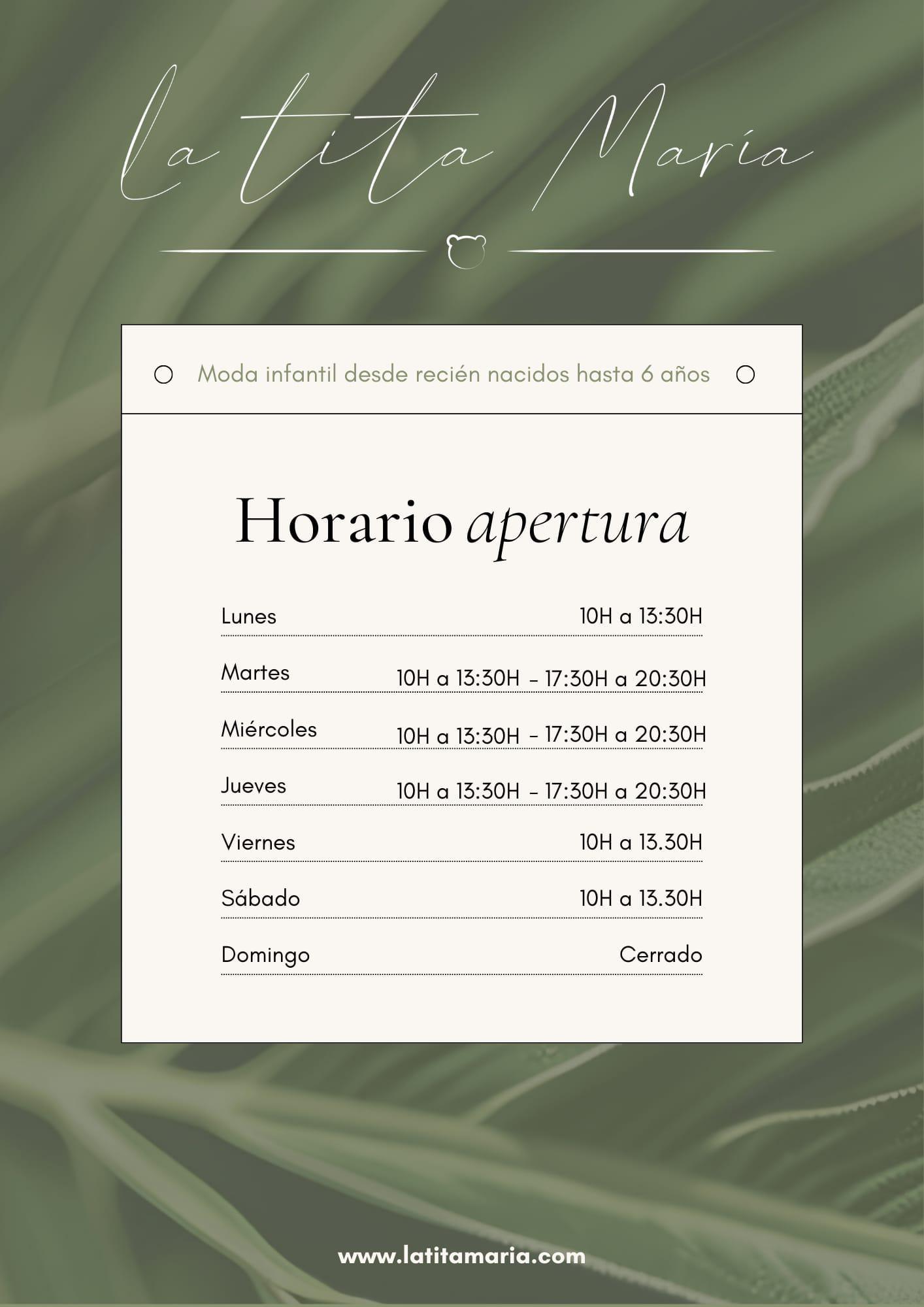The image size is (924, 1307).
Task: Click Jueves morning hours '10H a 13:30H'
Action: pyautogui.click(x=458, y=792)
